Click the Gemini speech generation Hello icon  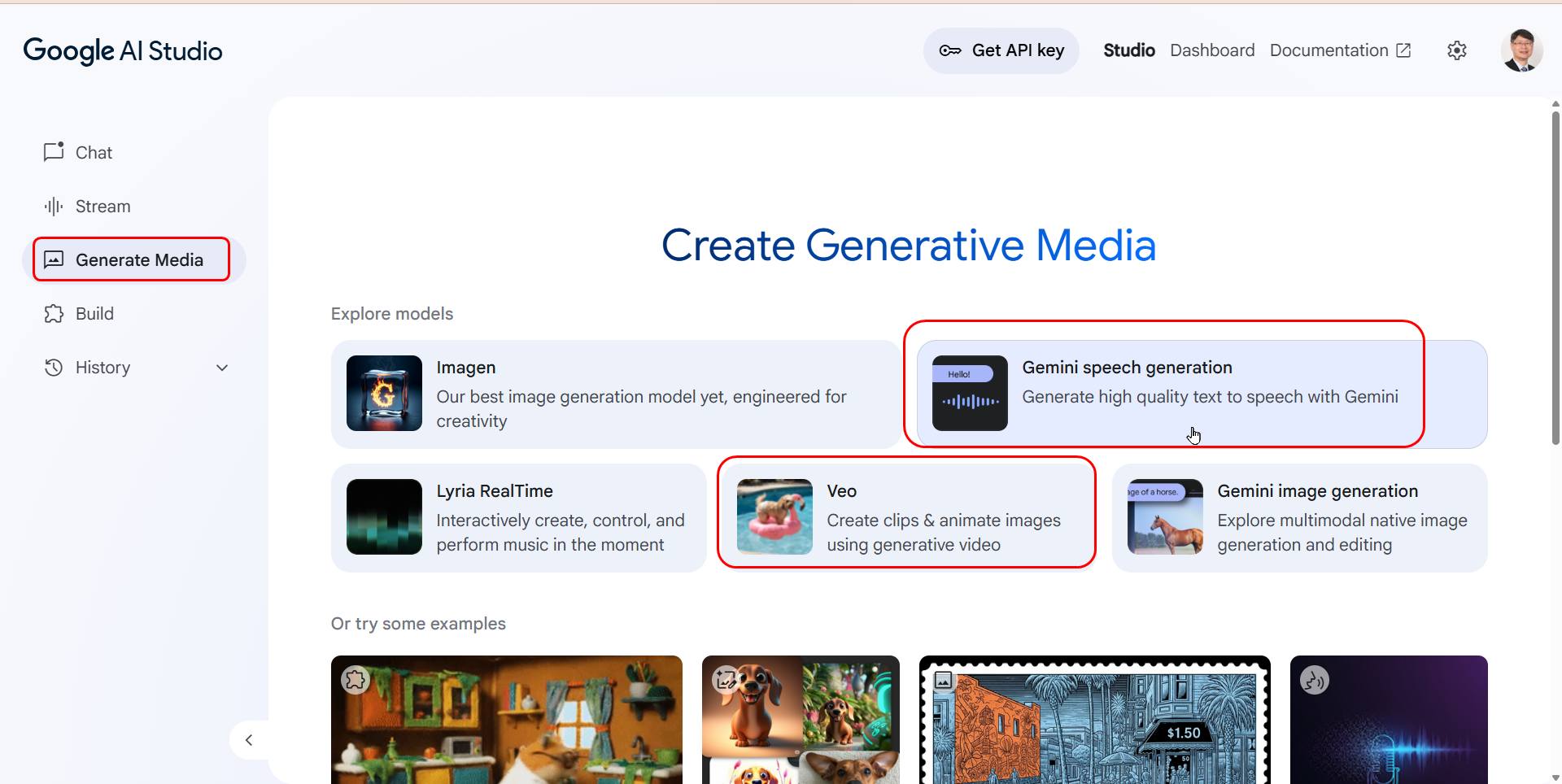pos(970,393)
